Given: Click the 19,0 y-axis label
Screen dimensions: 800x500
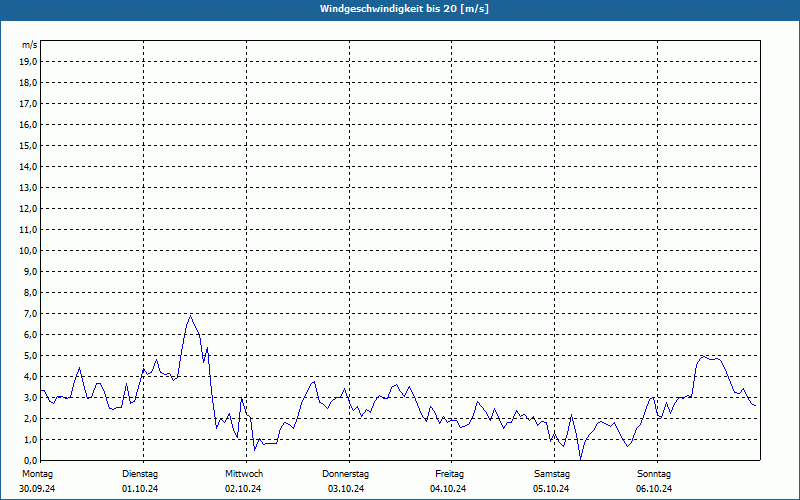Looking at the screenshot, I should 28,62.
